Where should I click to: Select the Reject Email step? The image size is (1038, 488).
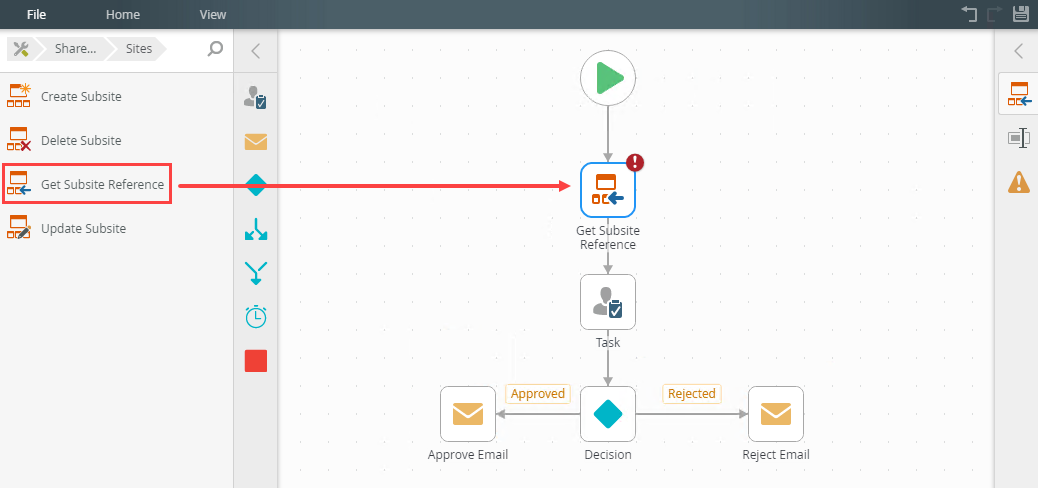click(776, 414)
